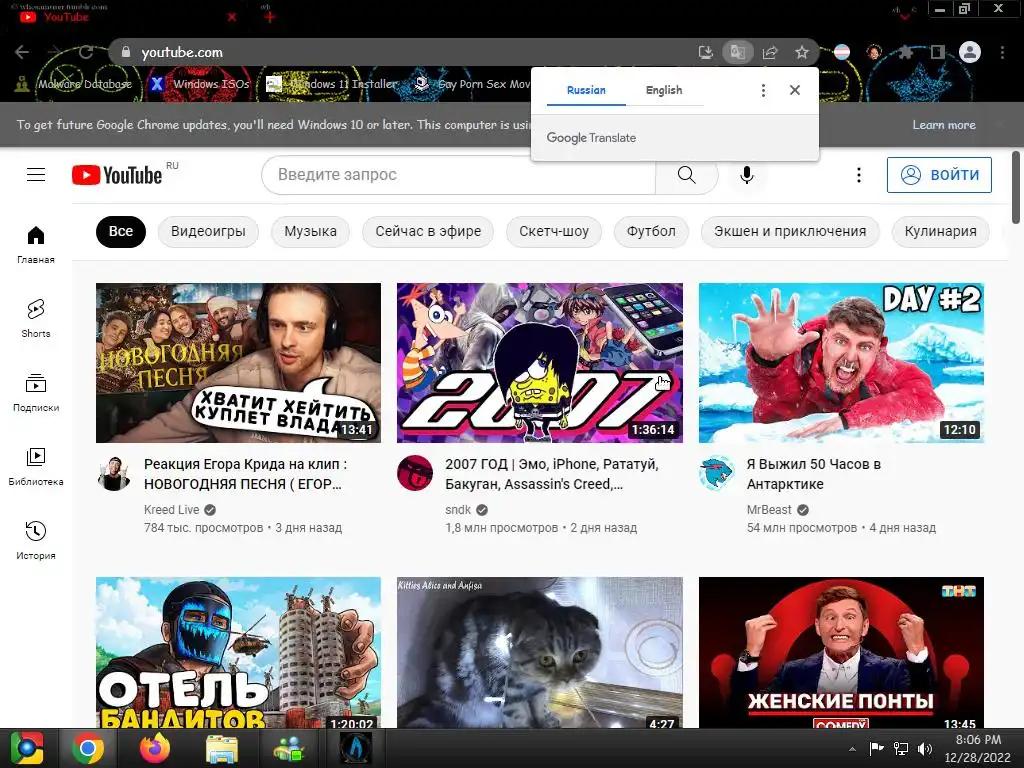Open the Malware Database bookmark
Screen dimensions: 1024x768
pos(74,84)
